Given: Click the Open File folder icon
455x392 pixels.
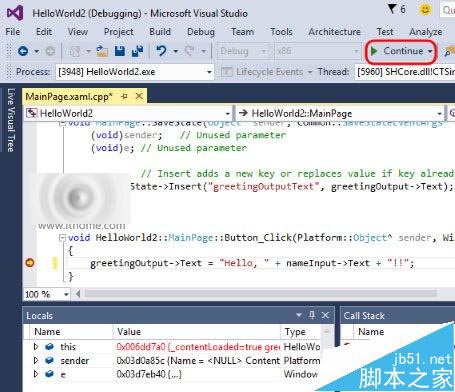Looking at the screenshot, I should (102, 51).
